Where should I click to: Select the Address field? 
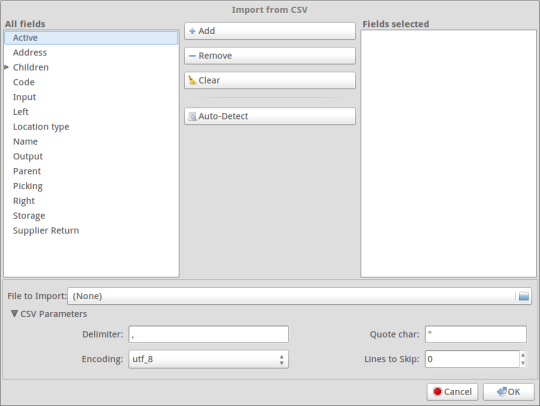pyautogui.click(x=91, y=53)
